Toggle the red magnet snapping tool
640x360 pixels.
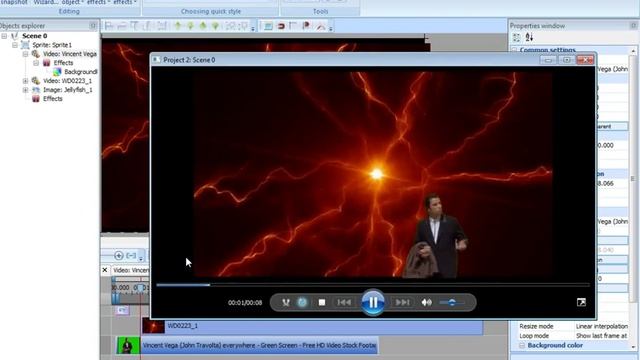[281, 26]
